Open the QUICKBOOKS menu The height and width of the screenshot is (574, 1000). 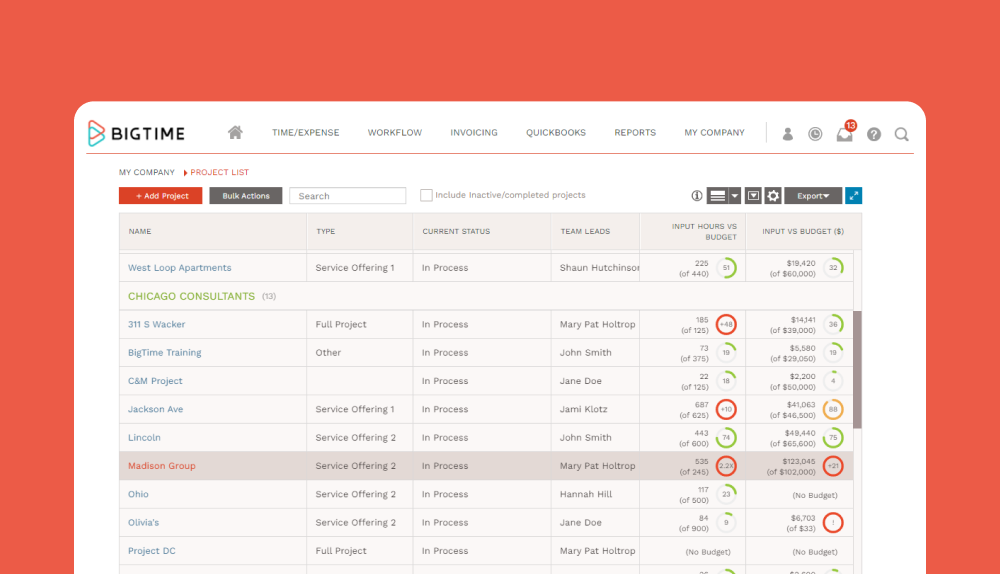click(x=555, y=133)
